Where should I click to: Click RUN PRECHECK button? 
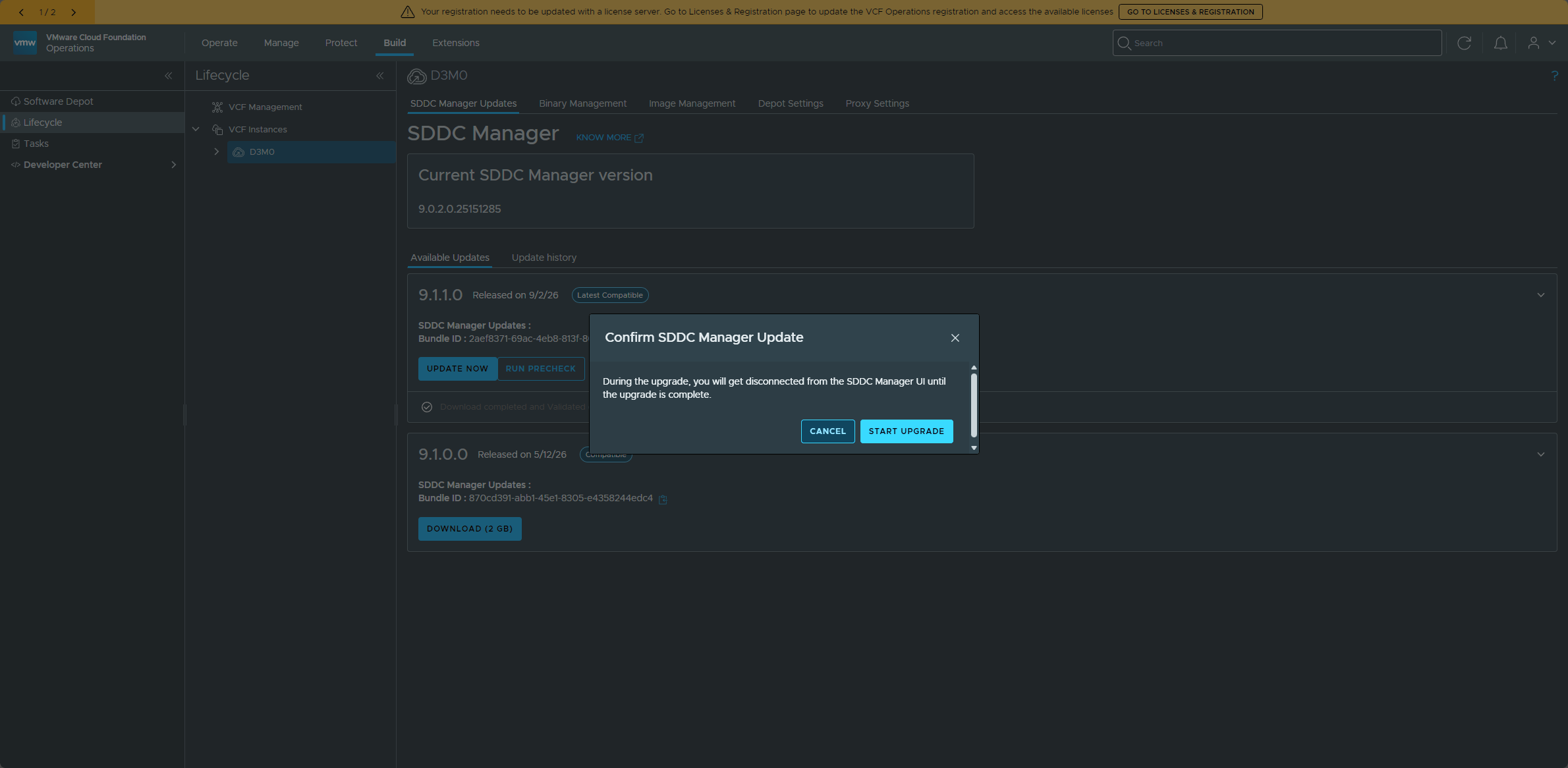tap(540, 369)
